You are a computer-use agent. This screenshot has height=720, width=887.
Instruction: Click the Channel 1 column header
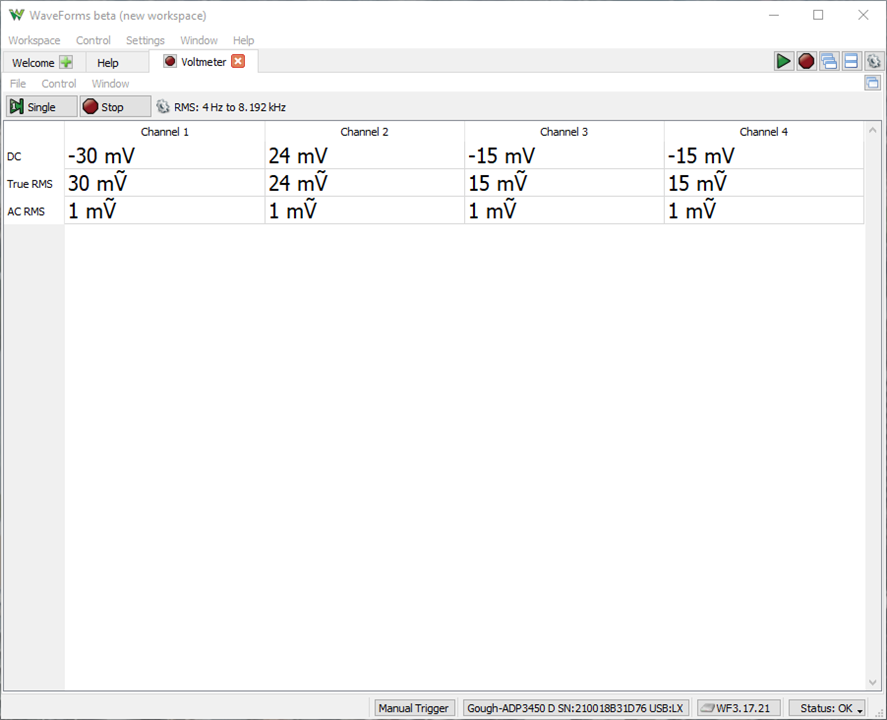(165, 132)
